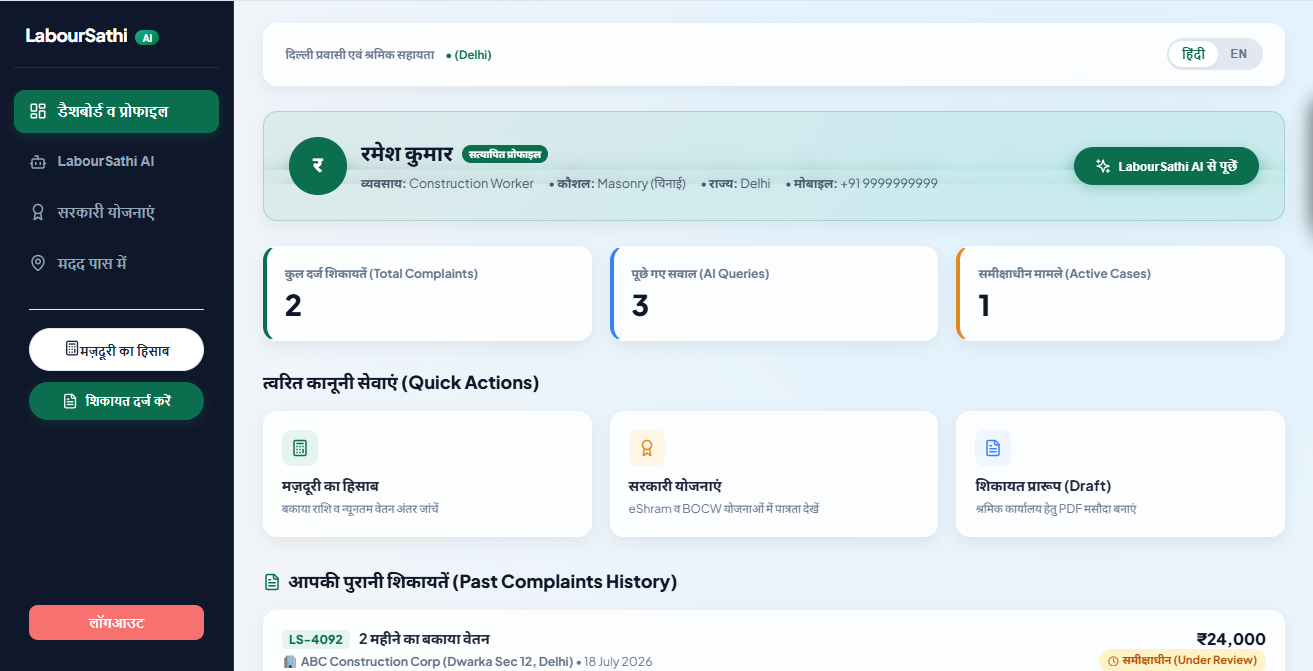This screenshot has height=671, width=1313.
Task: Click the LS-4092 complaint ID tag
Action: coord(316,639)
